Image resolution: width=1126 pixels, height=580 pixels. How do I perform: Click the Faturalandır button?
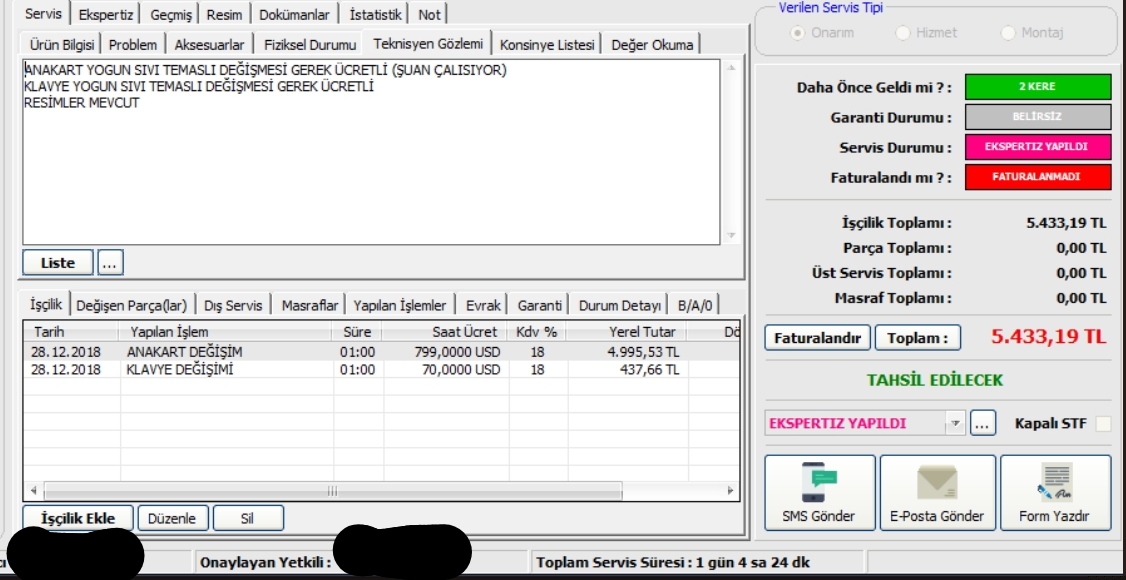(x=818, y=338)
